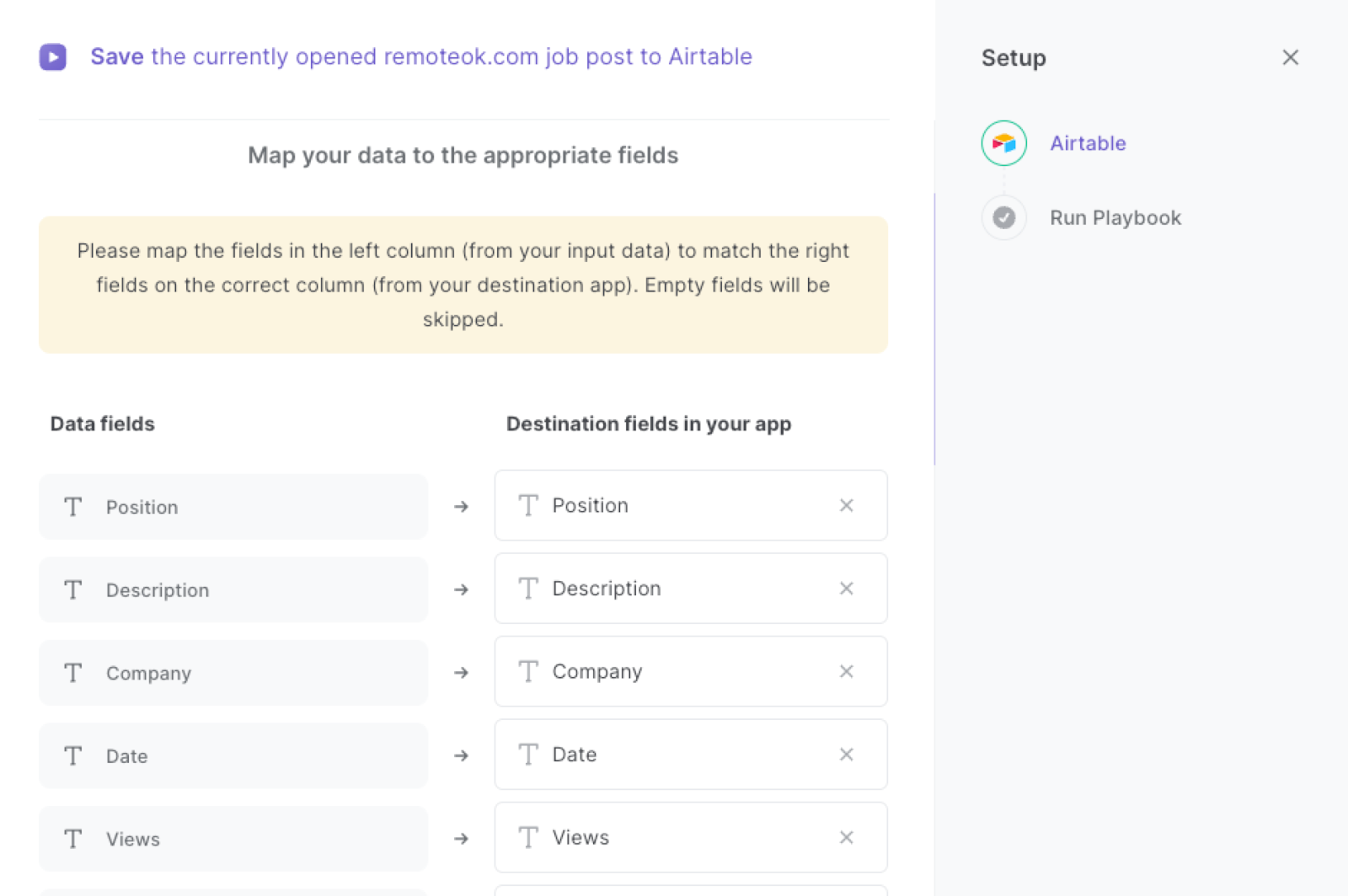The image size is (1348, 896).
Task: Select the Date data field row
Action: [x=233, y=756]
